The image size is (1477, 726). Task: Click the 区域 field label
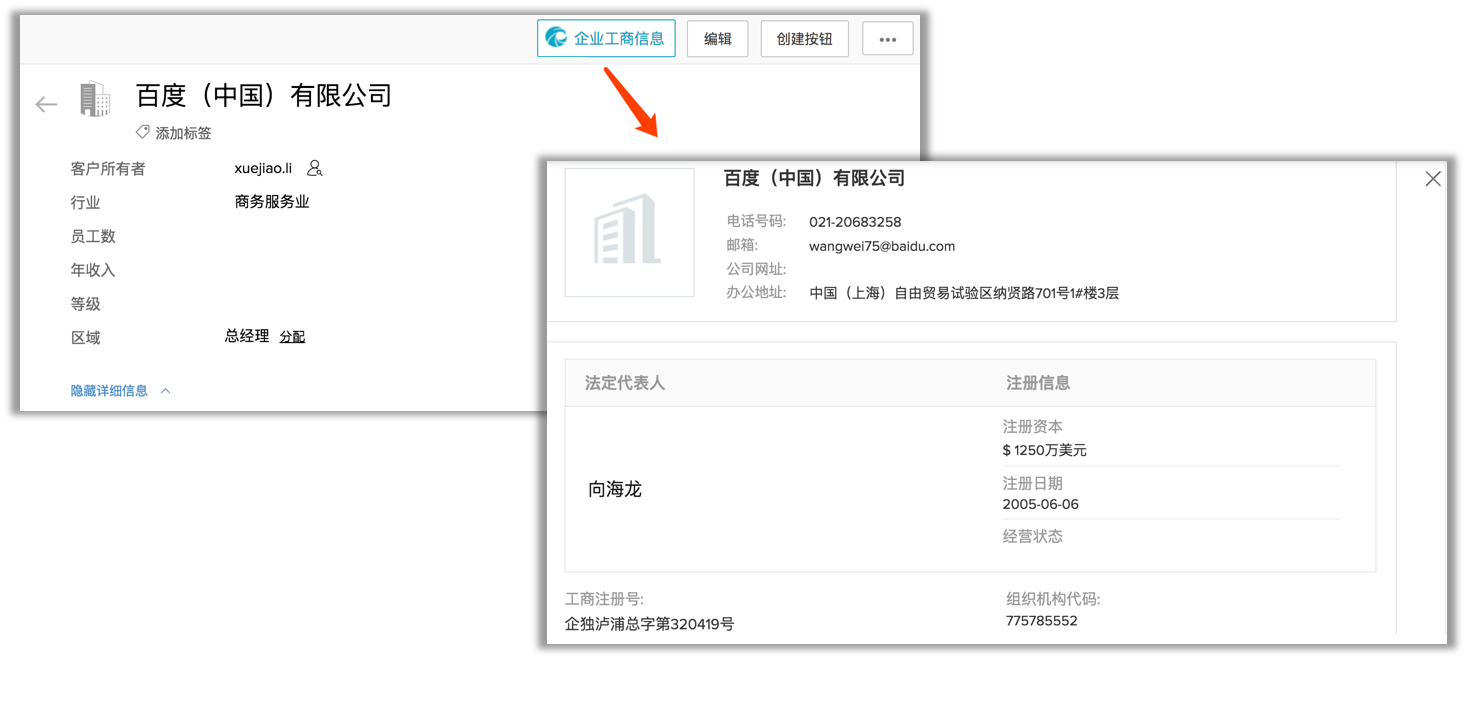pyautogui.click(x=85, y=338)
